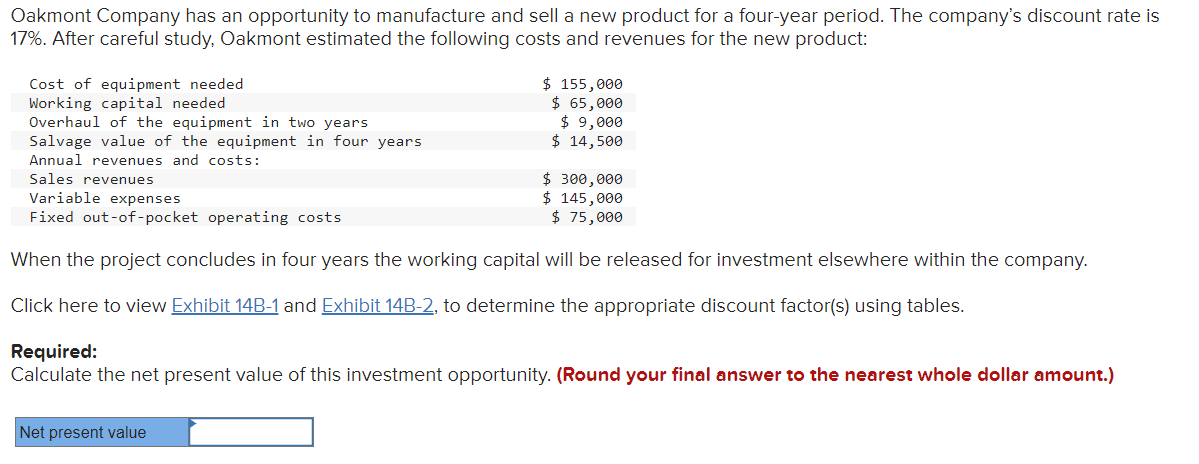This screenshot has width=1199, height=464.
Task: Click the $ 300,000 sales revenue value
Action: pos(583,180)
